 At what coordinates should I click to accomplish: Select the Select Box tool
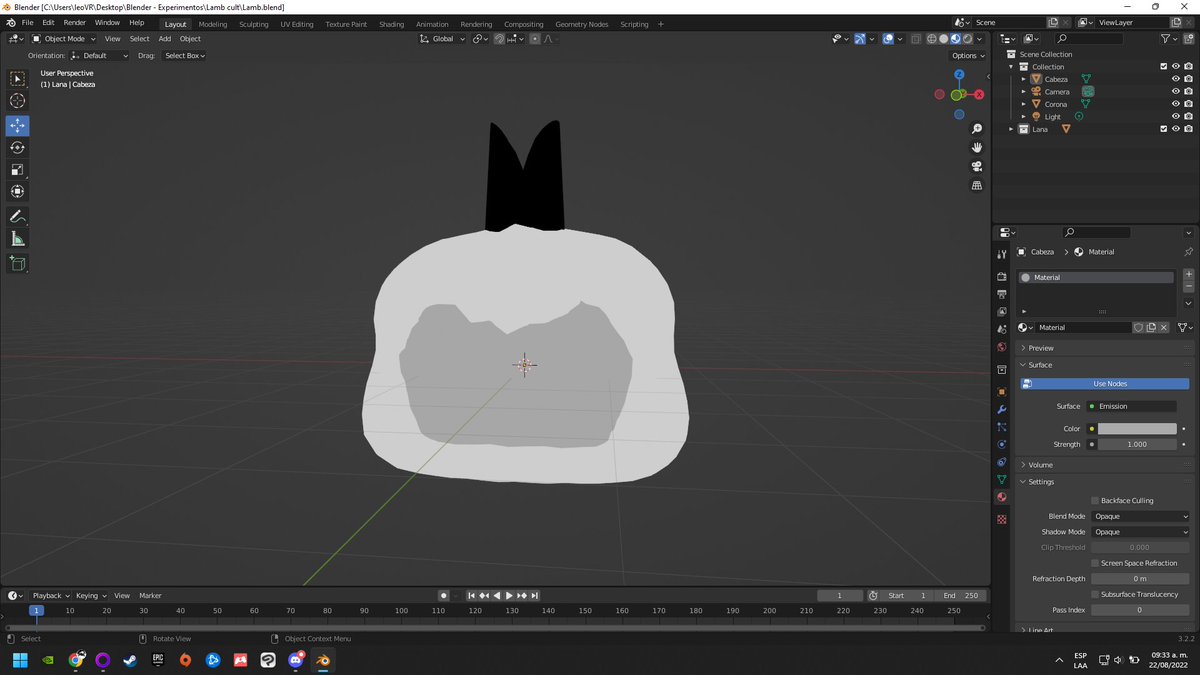(x=17, y=79)
